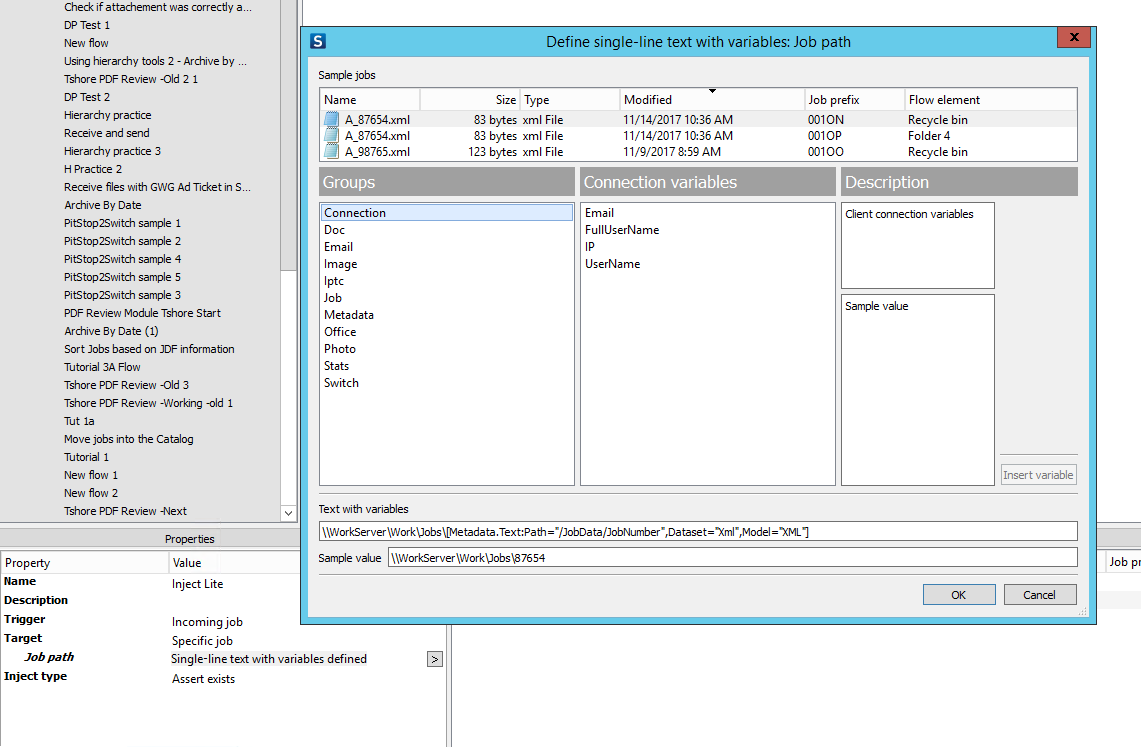Screen dimensions: 1141x747
Task: Open Job path editor arrow button
Action: [x=434, y=659]
